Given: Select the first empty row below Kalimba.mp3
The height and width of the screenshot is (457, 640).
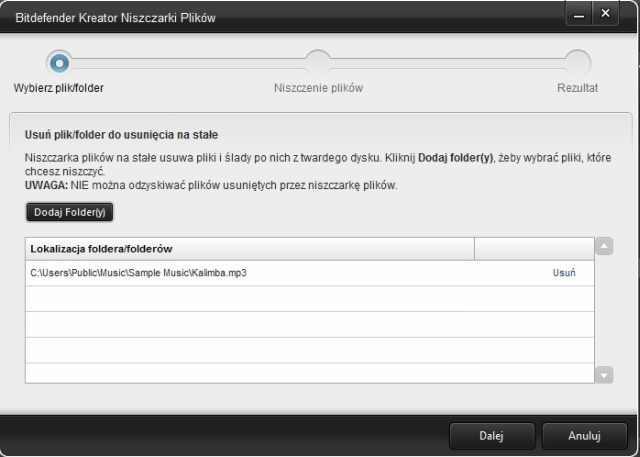Looking at the screenshot, I should pos(300,298).
